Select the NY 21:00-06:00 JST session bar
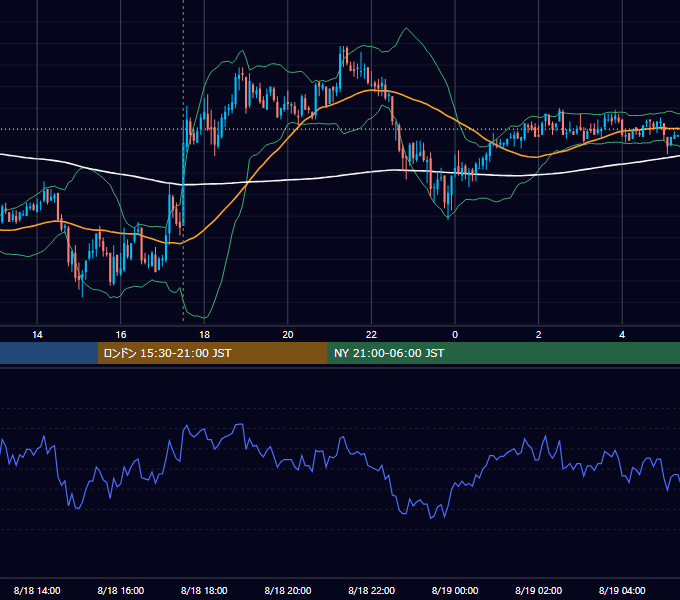The image size is (680, 600). [x=503, y=353]
